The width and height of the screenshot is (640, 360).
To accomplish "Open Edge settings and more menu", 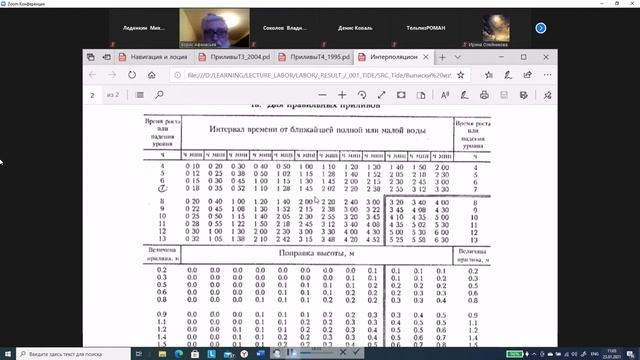I will (547, 75).
